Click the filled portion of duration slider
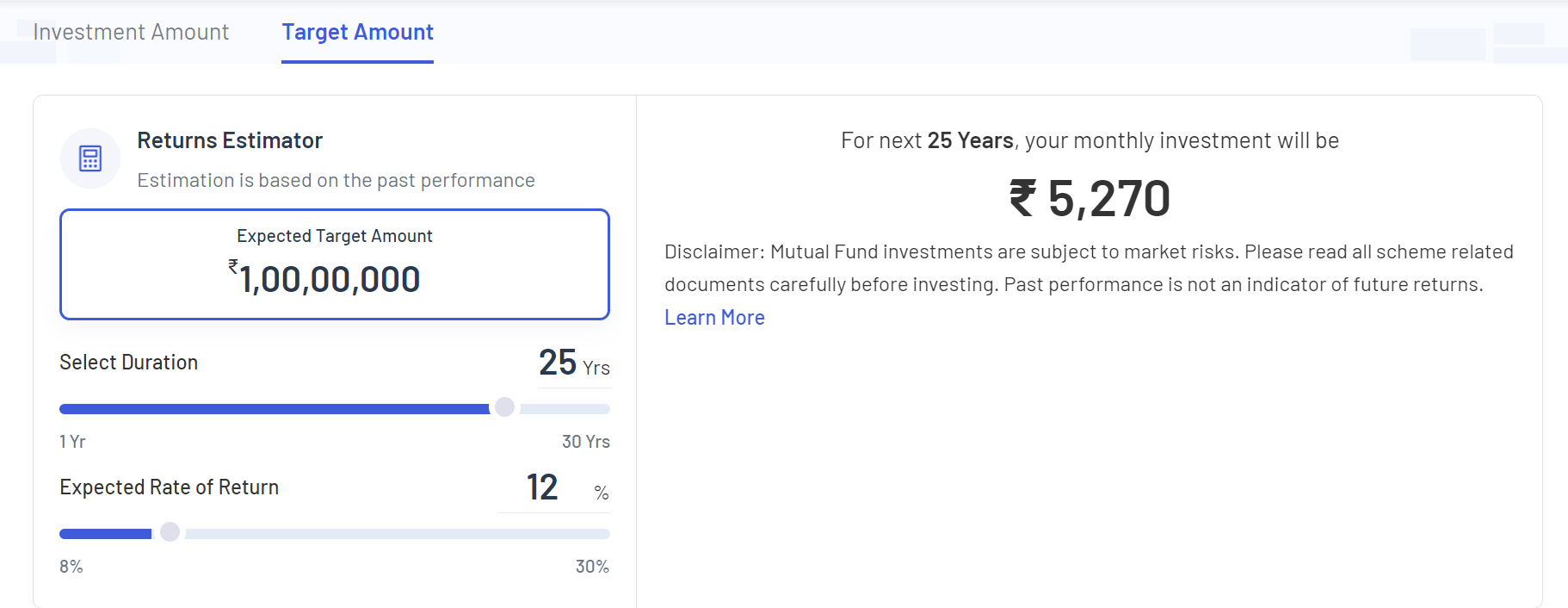Viewport: 1568px width, 608px height. pos(274,409)
